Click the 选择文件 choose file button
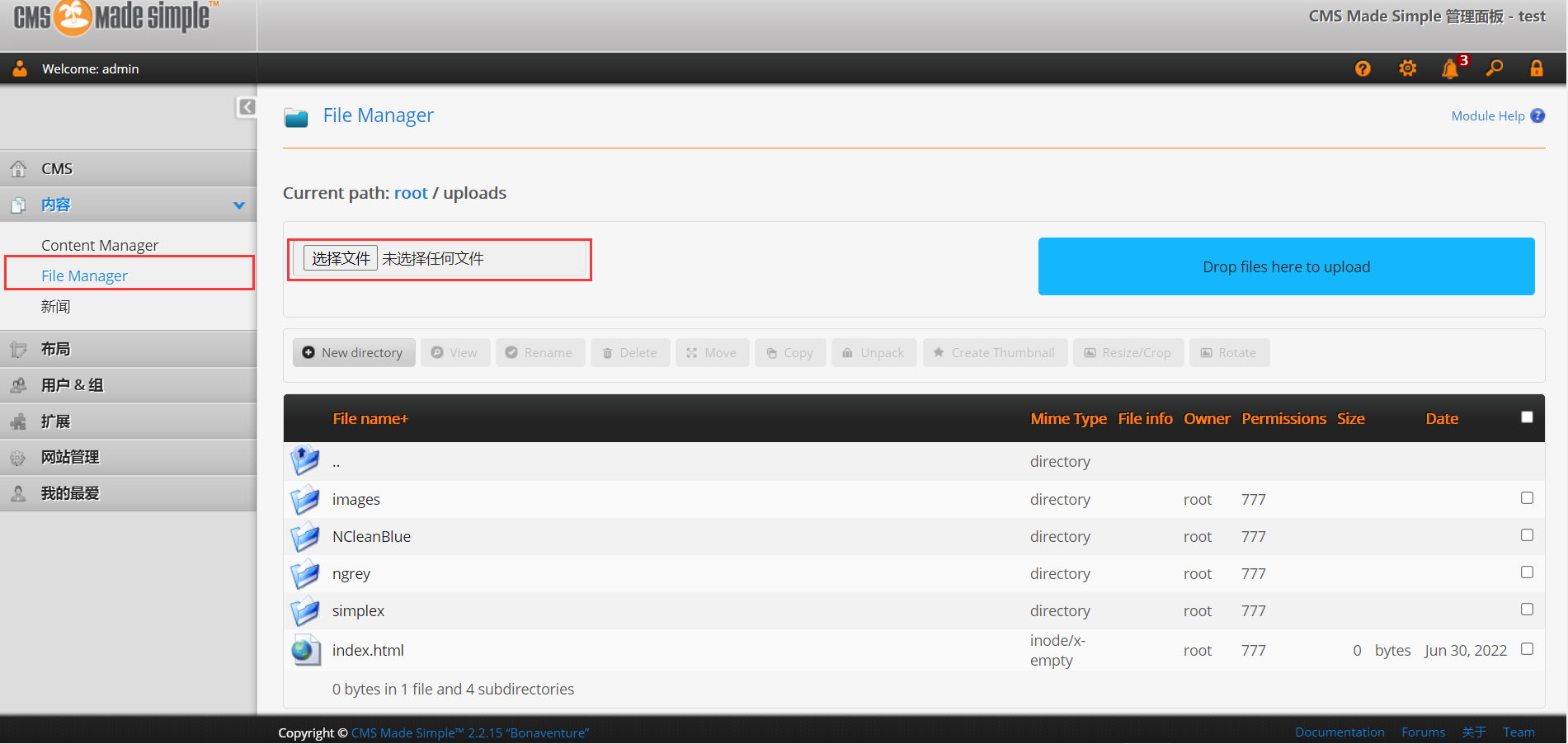The width and height of the screenshot is (1568, 744). coord(341,258)
